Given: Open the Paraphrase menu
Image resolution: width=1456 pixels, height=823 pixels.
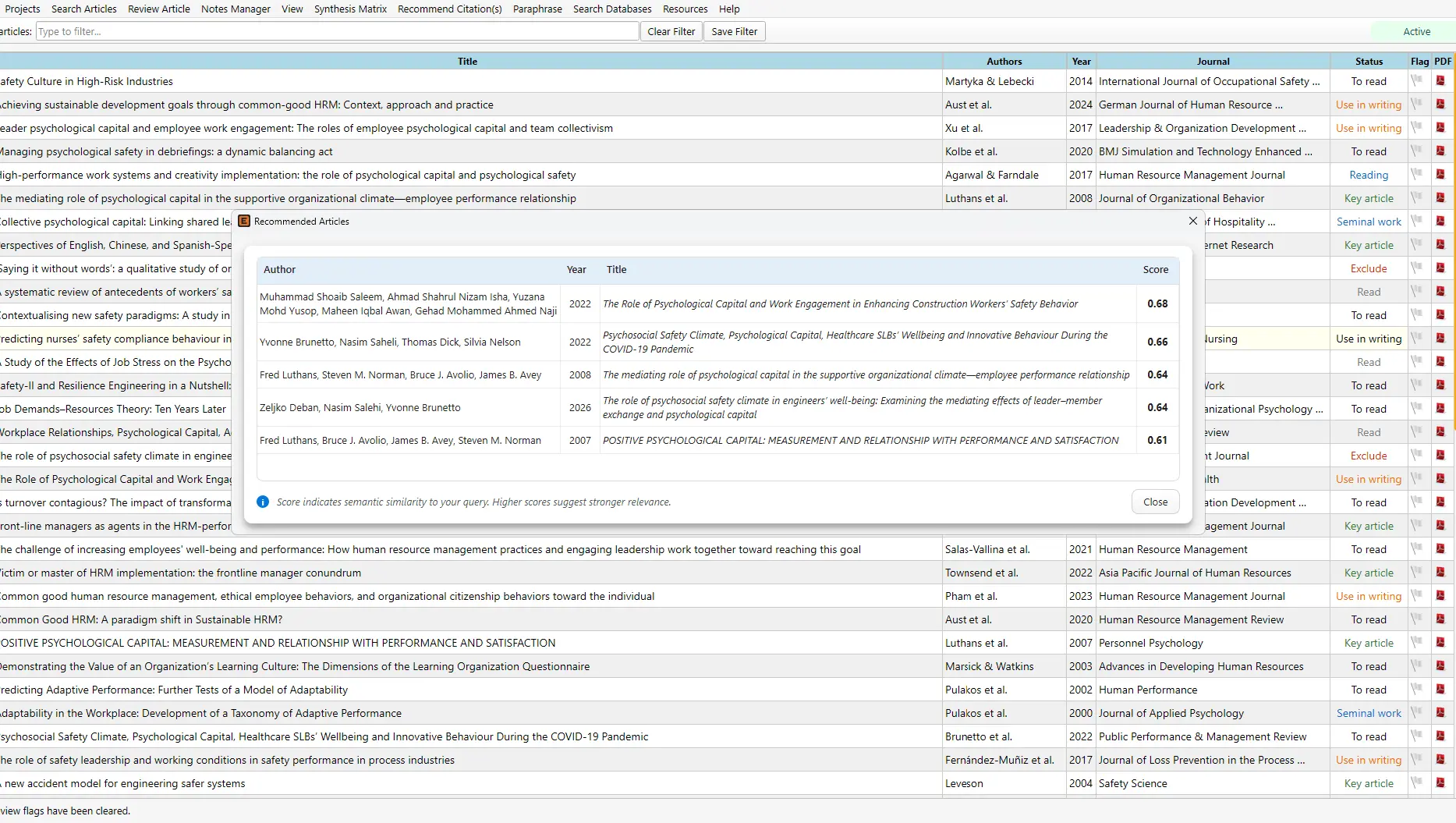Looking at the screenshot, I should tap(537, 9).
